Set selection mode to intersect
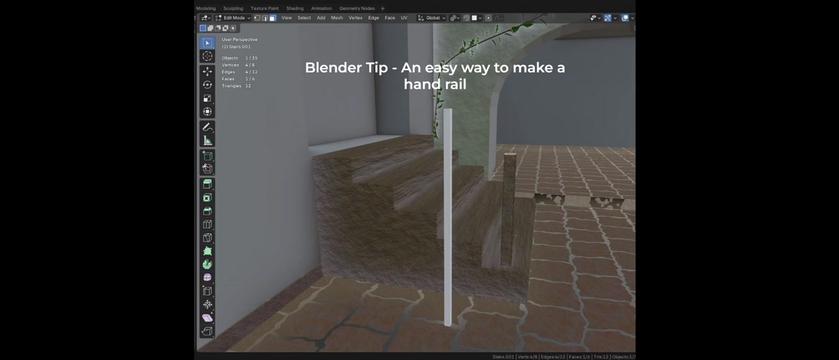This screenshot has width=839, height=360. pyautogui.click(x=233, y=28)
